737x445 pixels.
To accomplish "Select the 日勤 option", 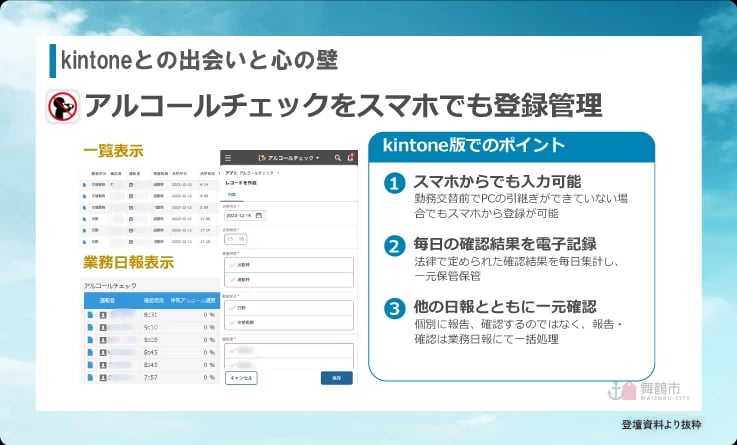I will click(242, 308).
